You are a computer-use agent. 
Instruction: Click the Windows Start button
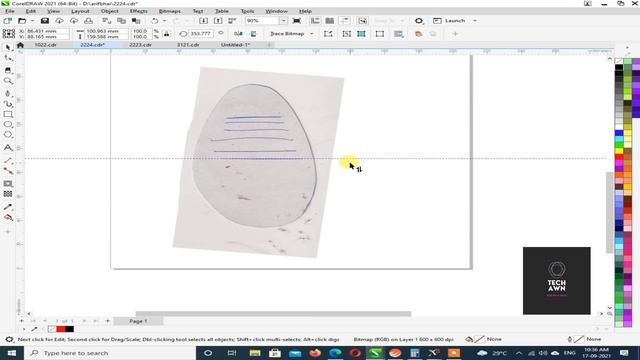11,353
